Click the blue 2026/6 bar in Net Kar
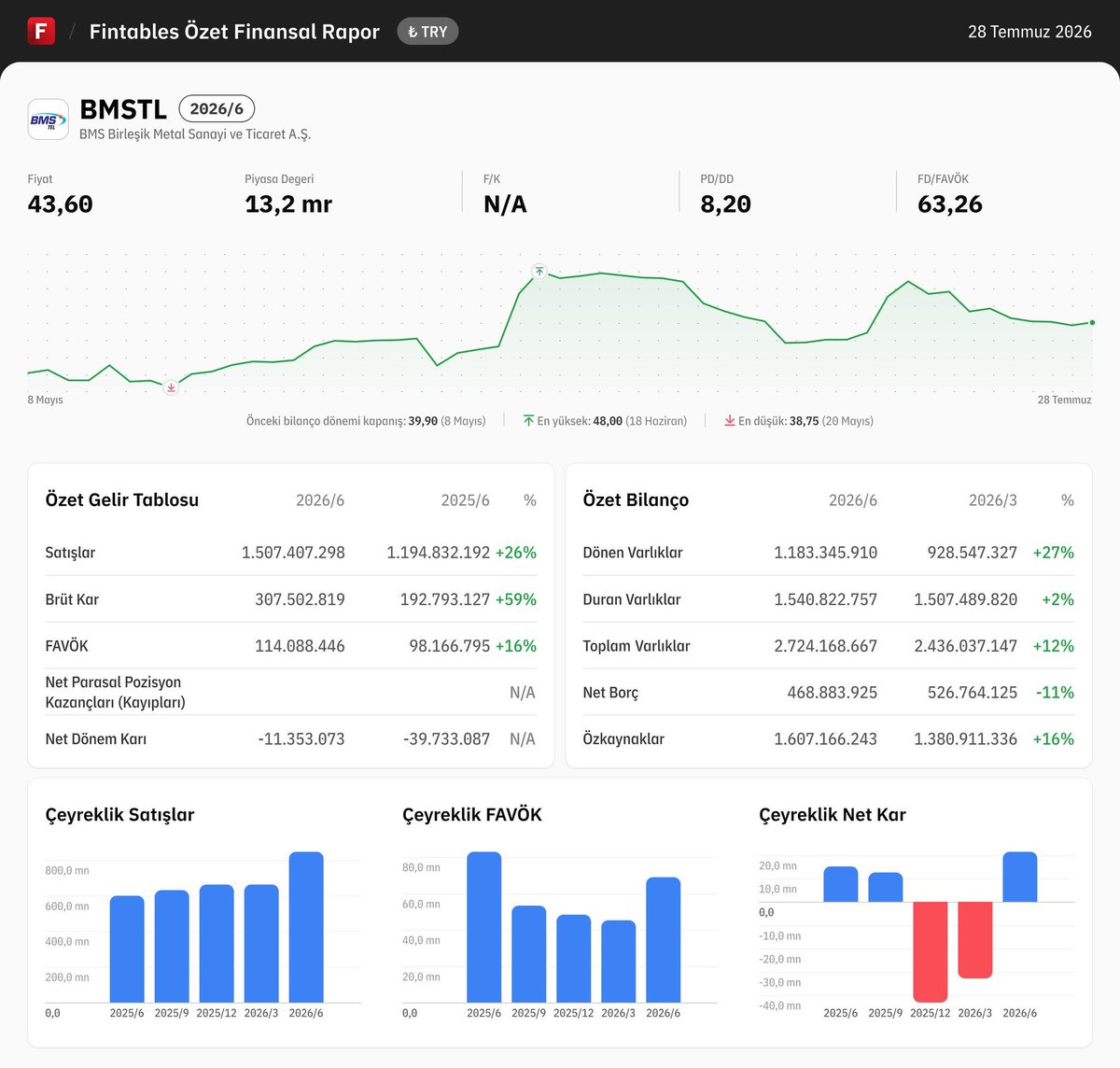Viewport: 1120px width, 1068px height. pyautogui.click(x=1020, y=877)
